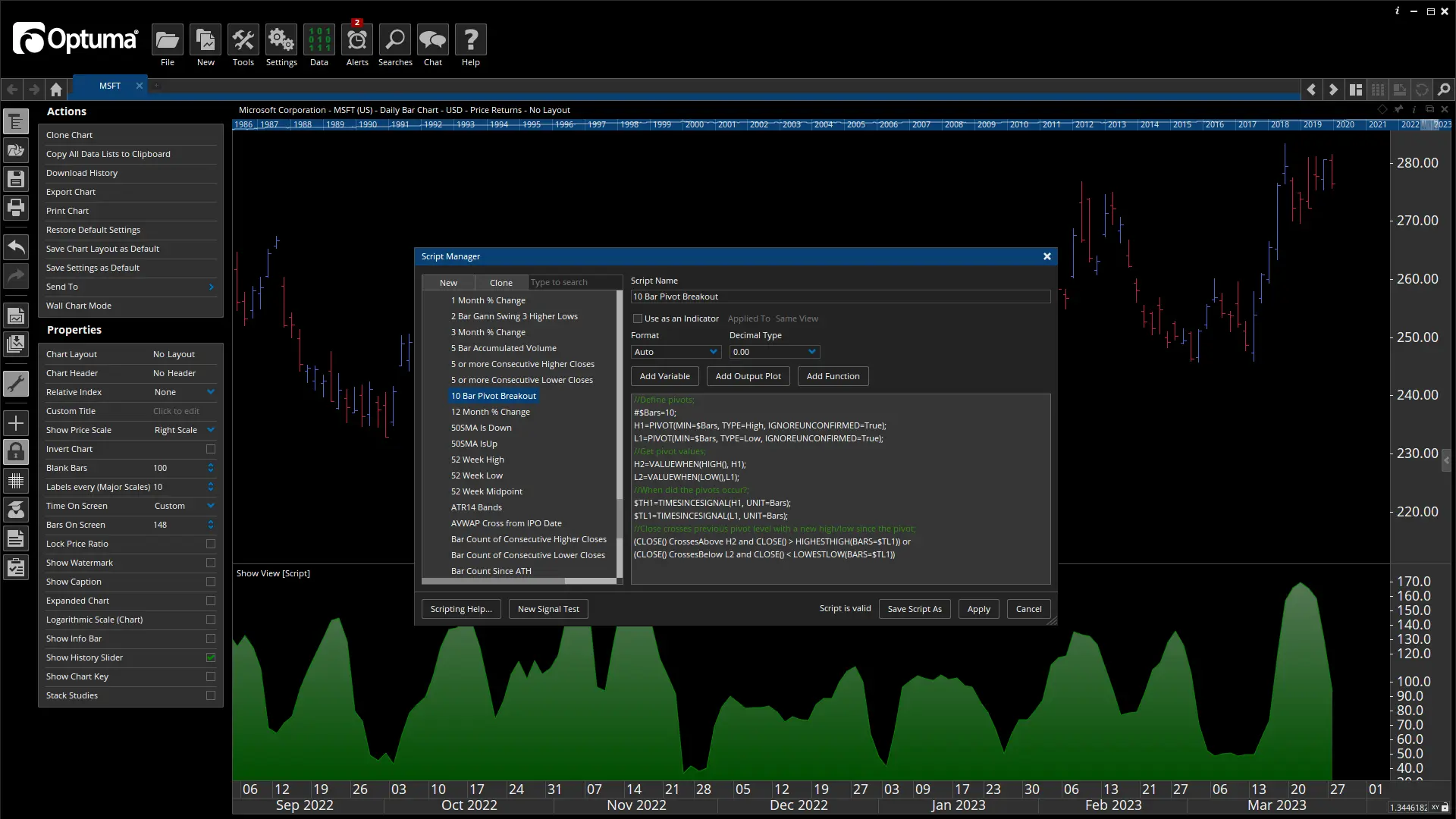
Task: Enable Invert Chart checkbox
Action: click(211, 449)
